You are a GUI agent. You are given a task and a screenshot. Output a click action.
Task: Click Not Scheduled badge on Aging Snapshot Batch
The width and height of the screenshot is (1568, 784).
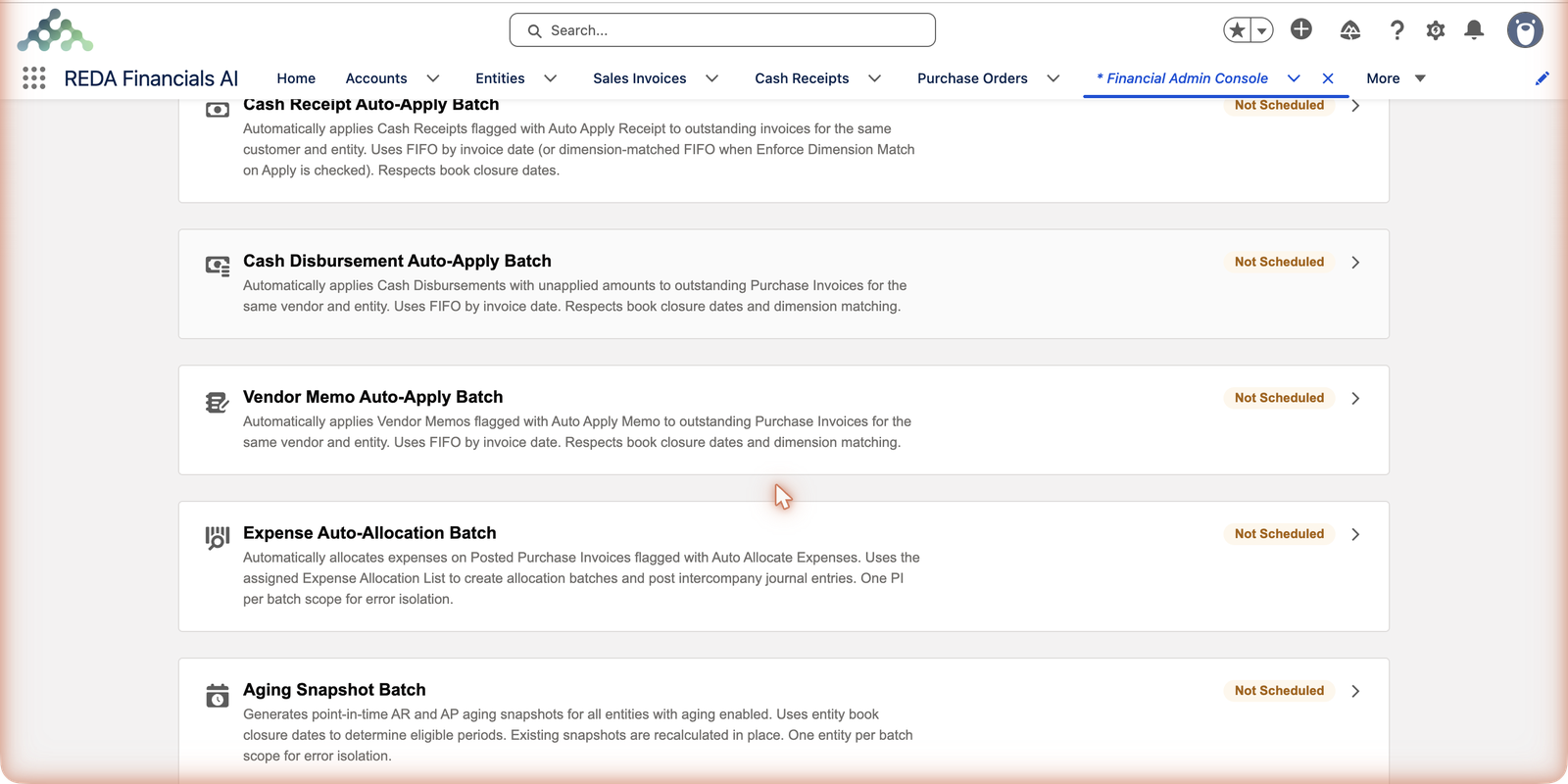tap(1279, 691)
